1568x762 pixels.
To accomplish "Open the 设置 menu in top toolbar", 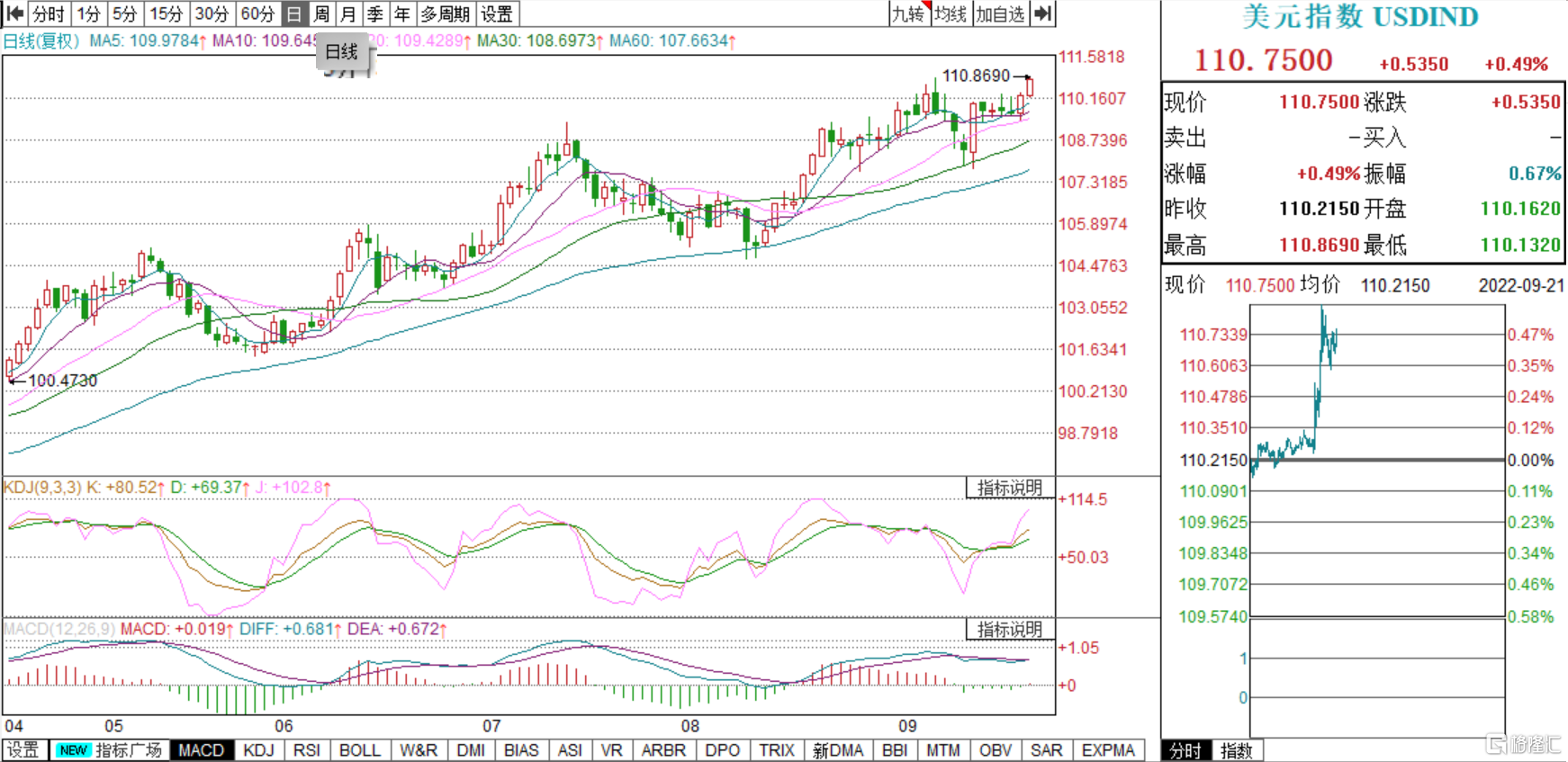I will point(497,13).
